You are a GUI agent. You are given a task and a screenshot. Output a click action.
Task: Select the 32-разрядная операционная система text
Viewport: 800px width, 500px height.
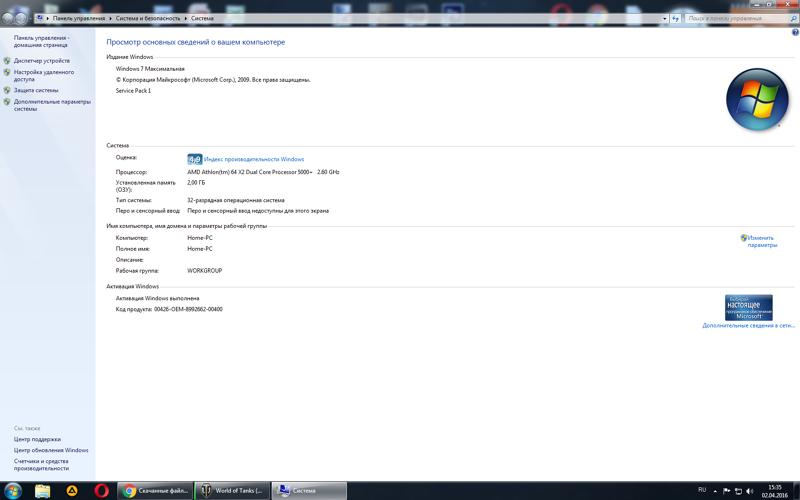coord(236,201)
